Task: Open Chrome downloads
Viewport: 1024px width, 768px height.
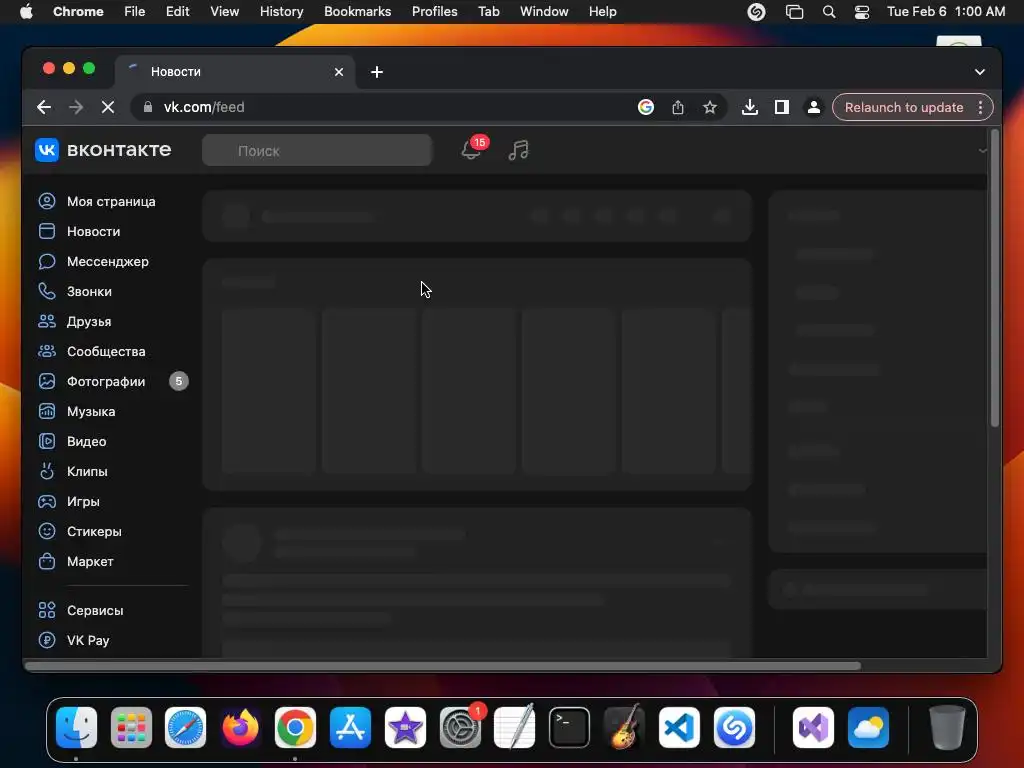Action: pos(750,107)
